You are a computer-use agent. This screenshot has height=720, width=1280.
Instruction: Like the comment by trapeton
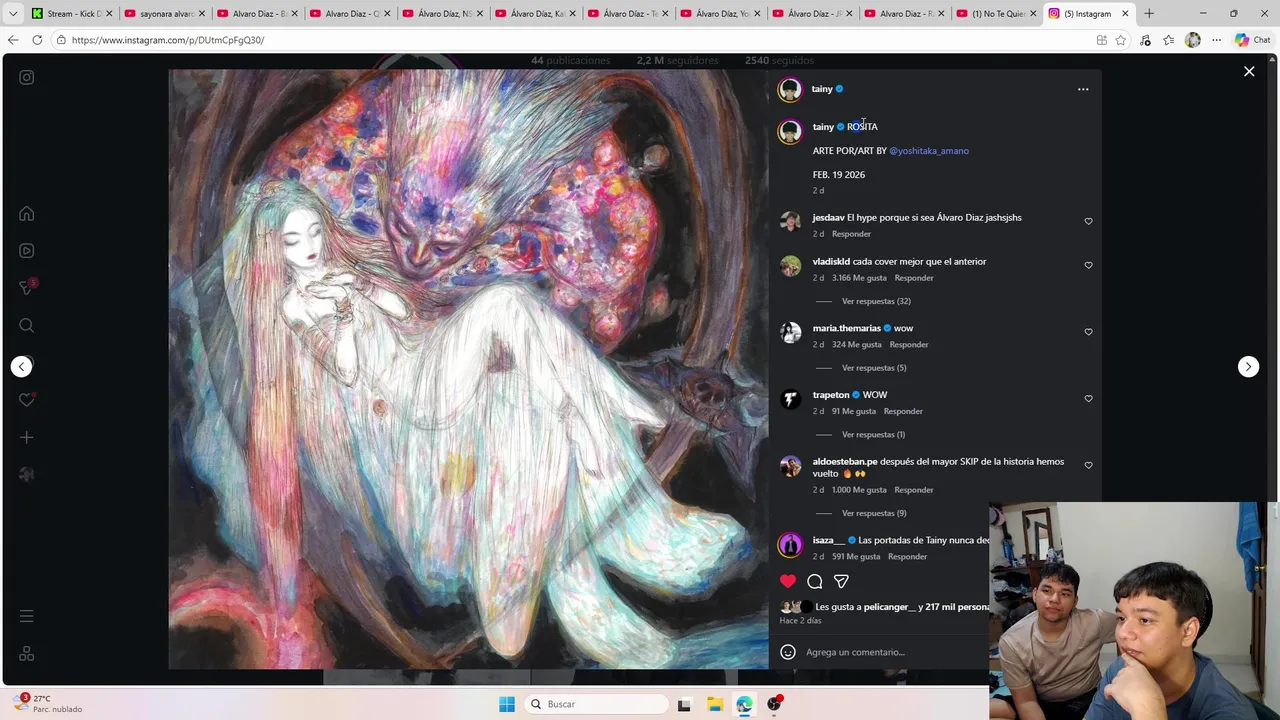coord(1088,398)
